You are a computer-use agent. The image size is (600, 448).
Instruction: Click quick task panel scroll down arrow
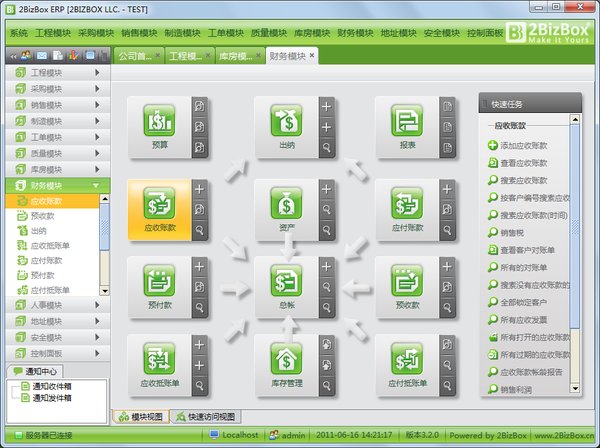click(575, 389)
